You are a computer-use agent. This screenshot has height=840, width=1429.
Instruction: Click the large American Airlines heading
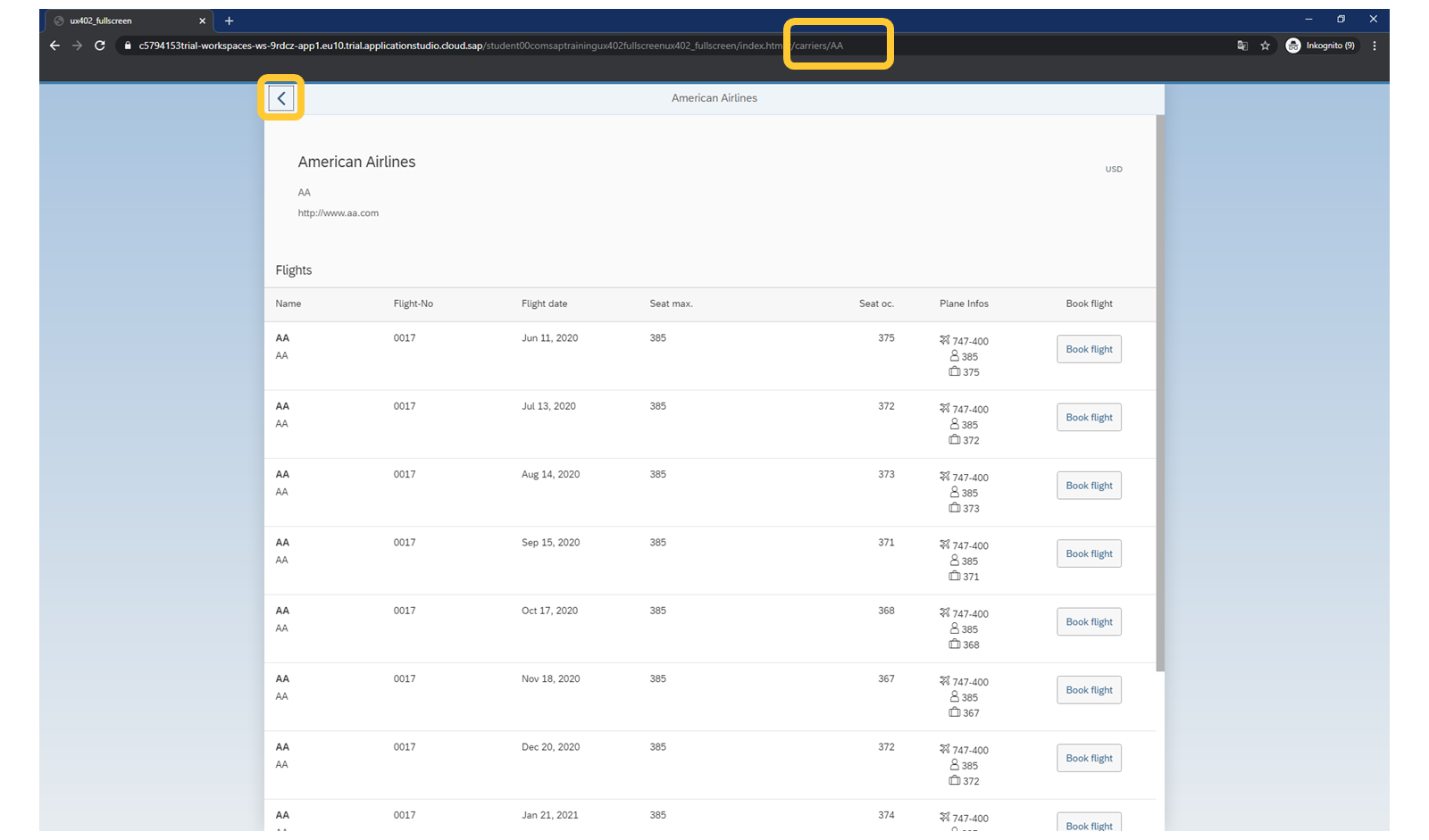click(357, 162)
